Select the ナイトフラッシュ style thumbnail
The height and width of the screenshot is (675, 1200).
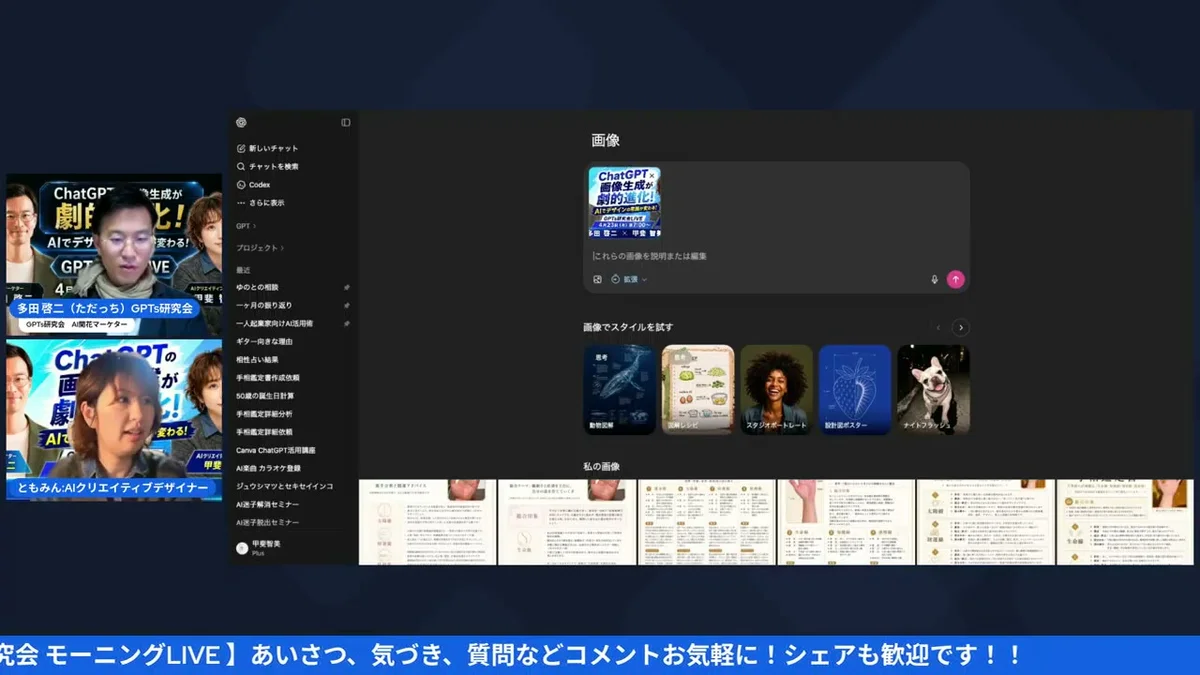pos(933,385)
